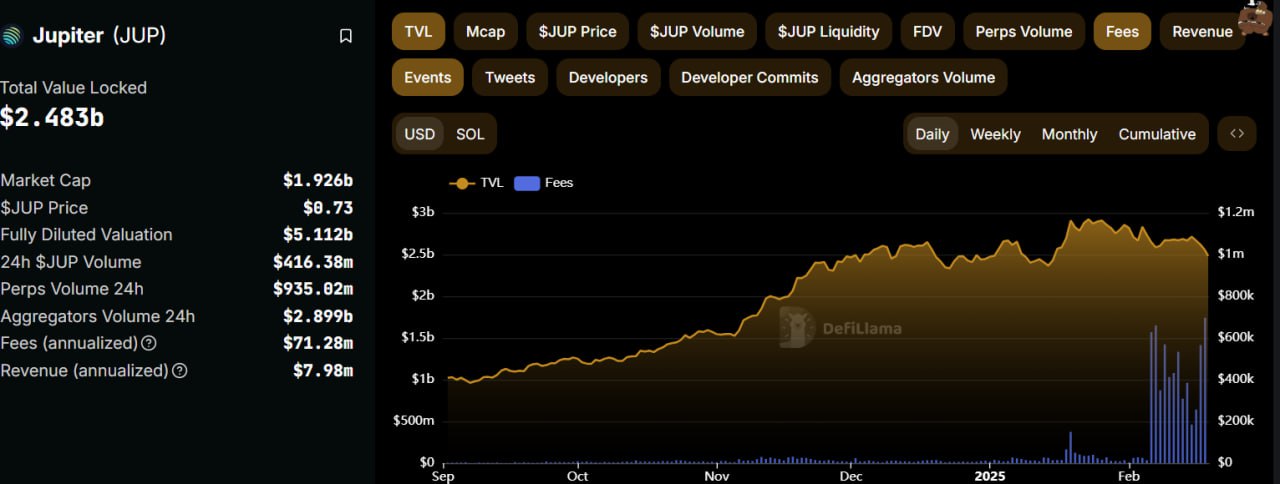Click the Jupiter (JUP) title
This screenshot has width=1280, height=484.
click(99, 36)
